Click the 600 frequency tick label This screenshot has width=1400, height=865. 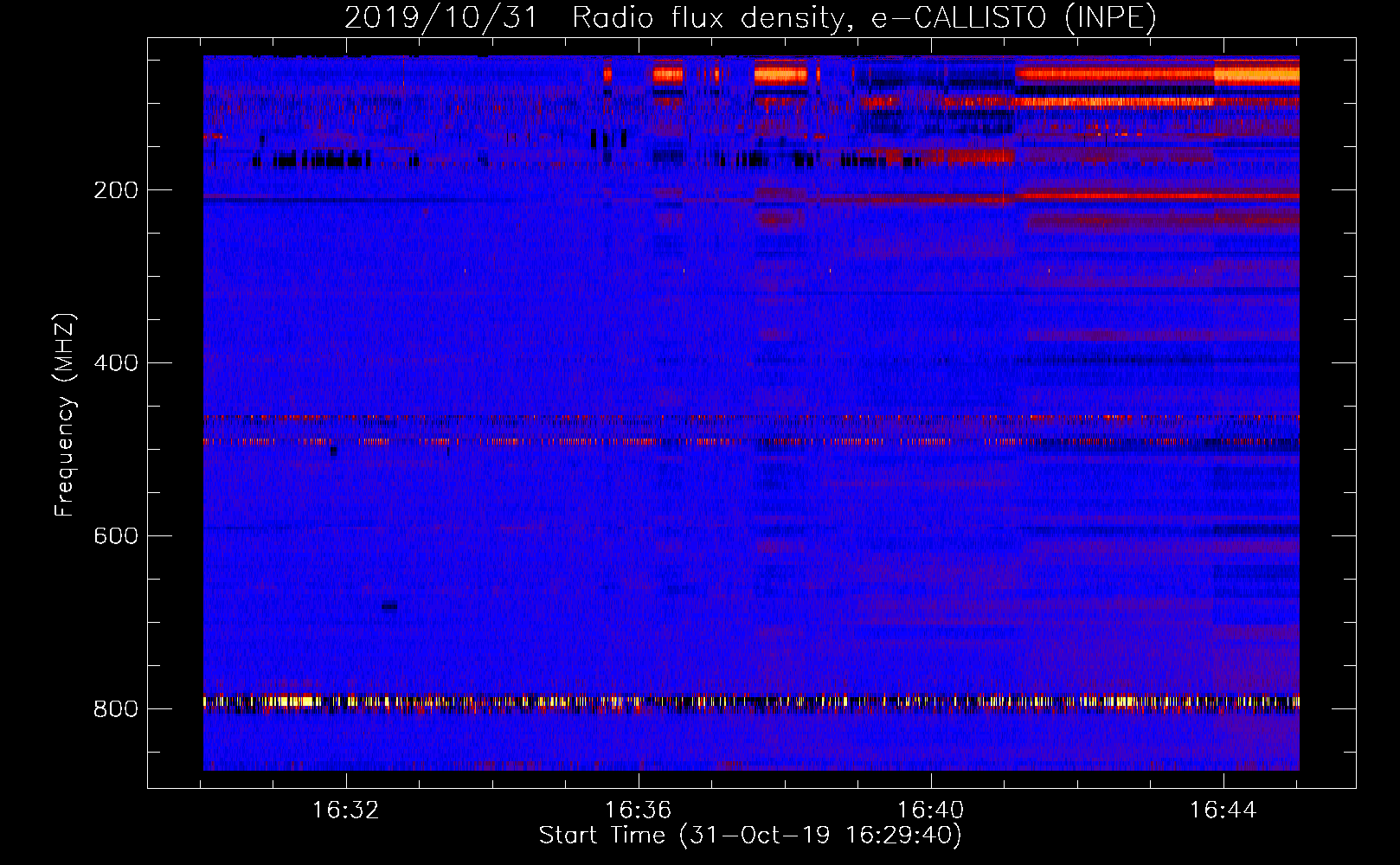pyautogui.click(x=116, y=536)
